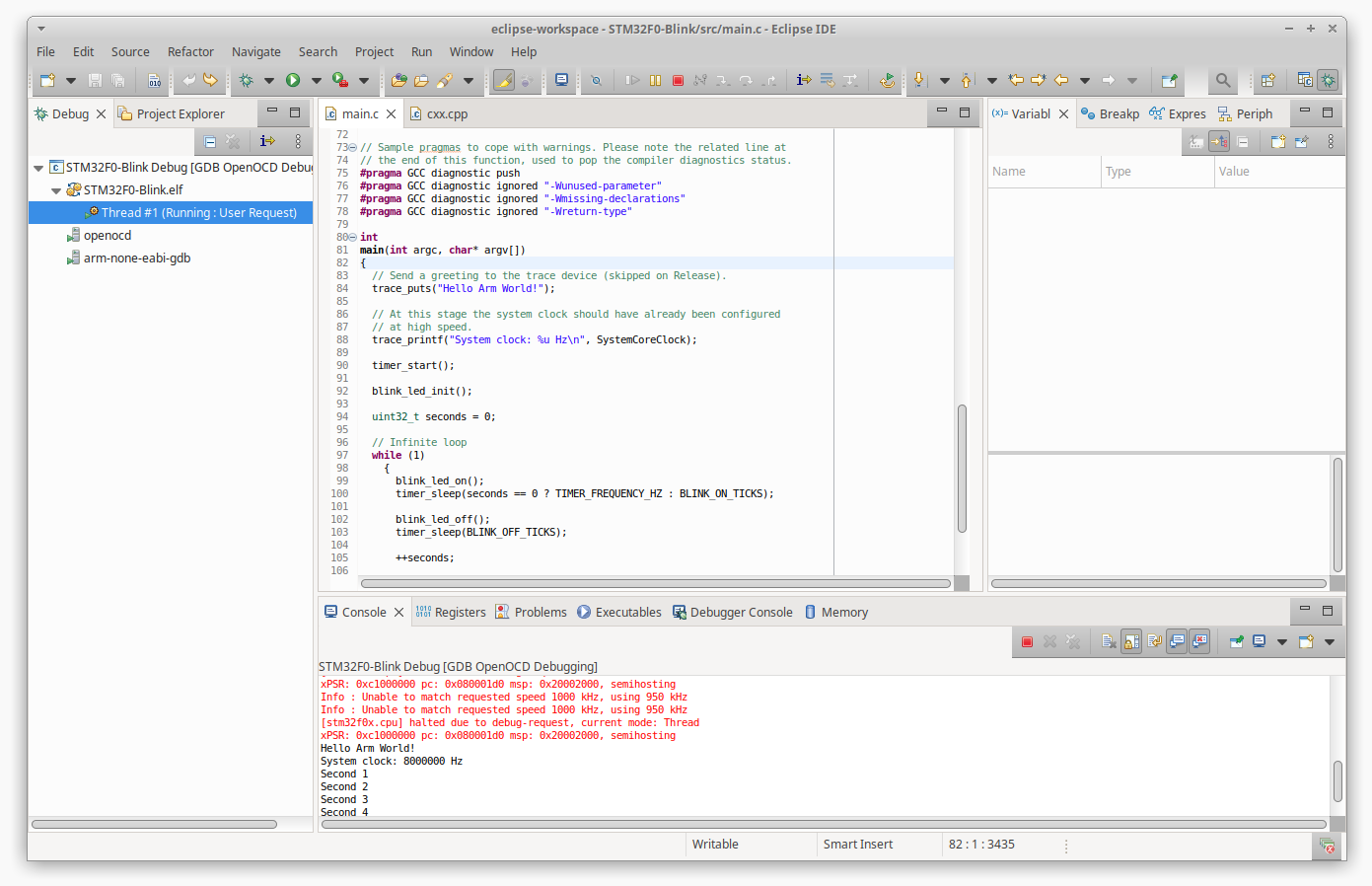The image size is (1372, 886).
Task: Collapse the STM32F0-Blink Debug launch node
Action: coord(38,168)
